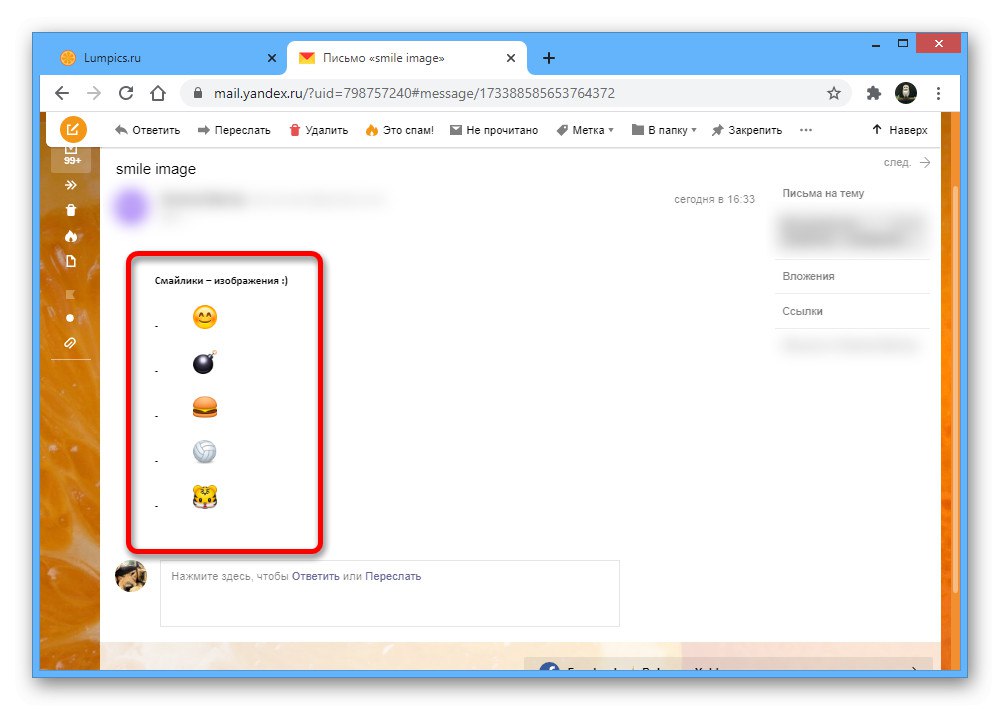Open the three-dot more actions menu in mail toolbar

tap(806, 130)
